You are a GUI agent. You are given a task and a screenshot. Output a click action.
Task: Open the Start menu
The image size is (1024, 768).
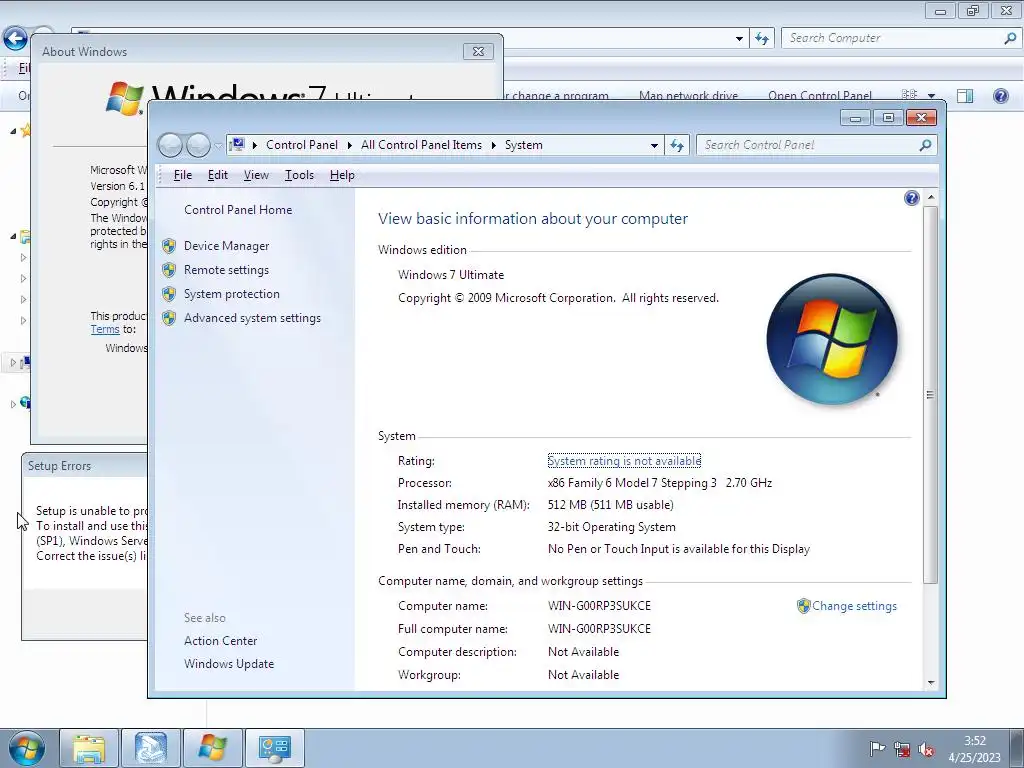coord(26,748)
